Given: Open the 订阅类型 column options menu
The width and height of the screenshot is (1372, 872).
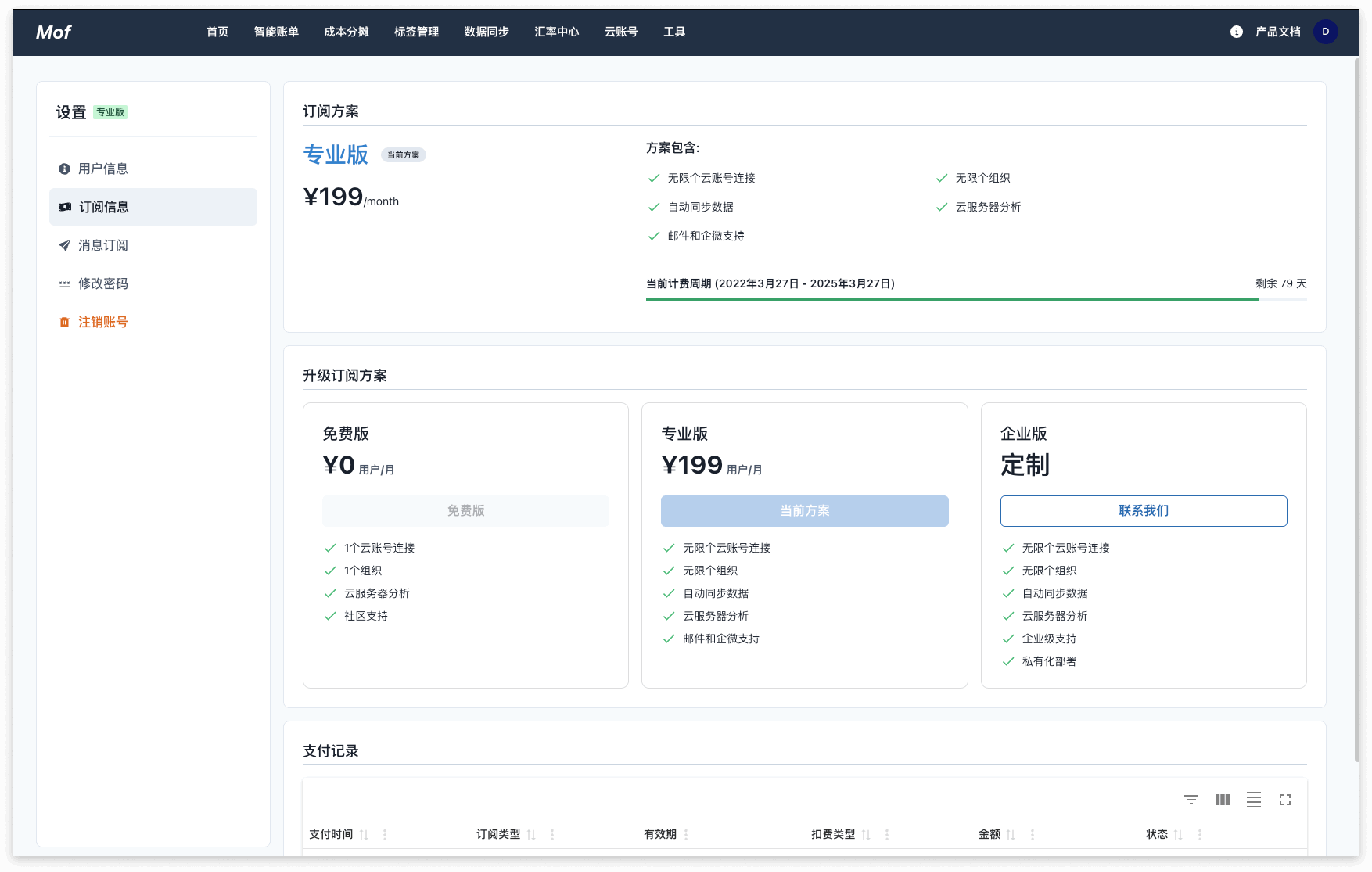Looking at the screenshot, I should (552, 834).
